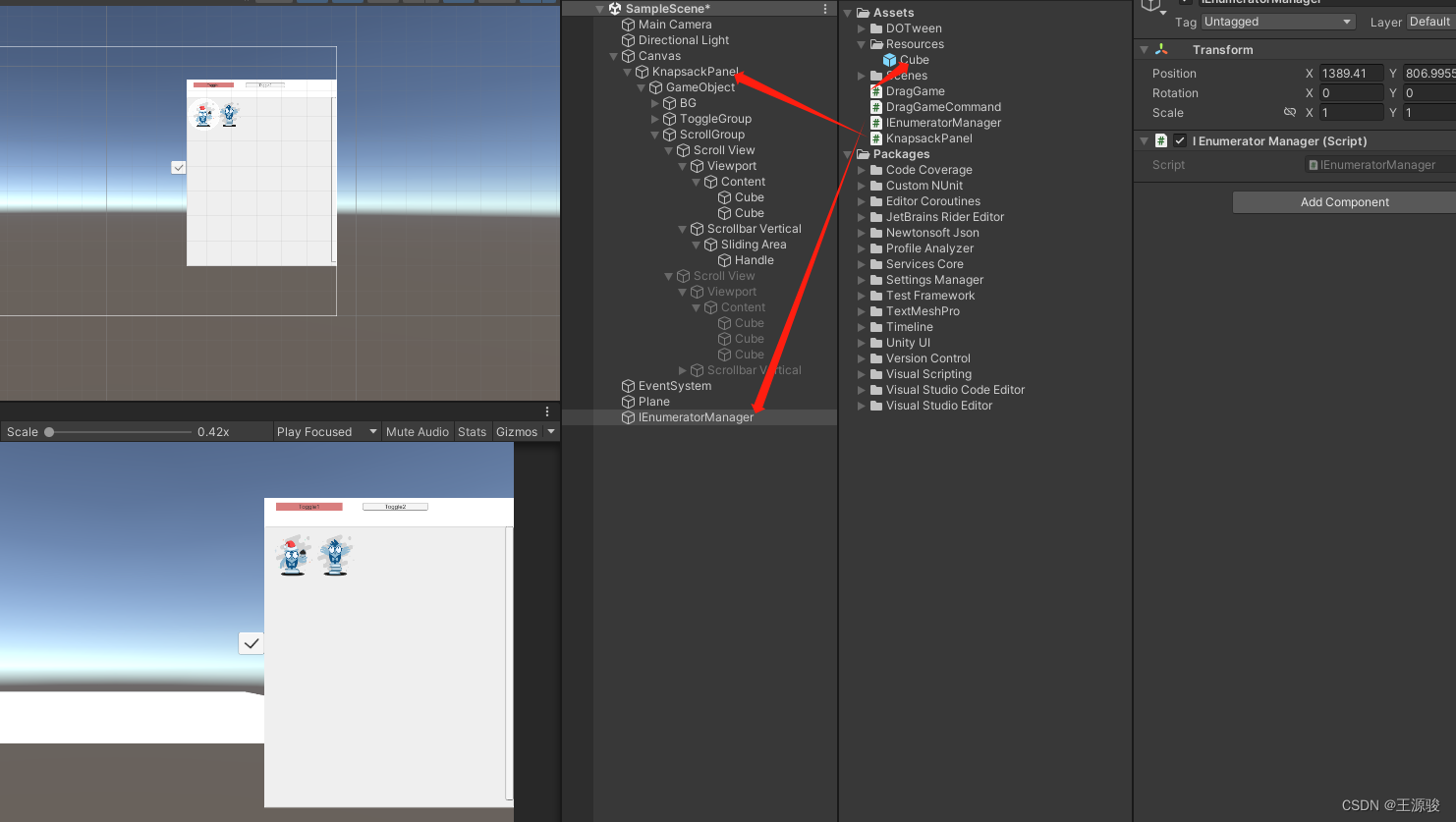Collapse the Packages folder tree

point(848,154)
